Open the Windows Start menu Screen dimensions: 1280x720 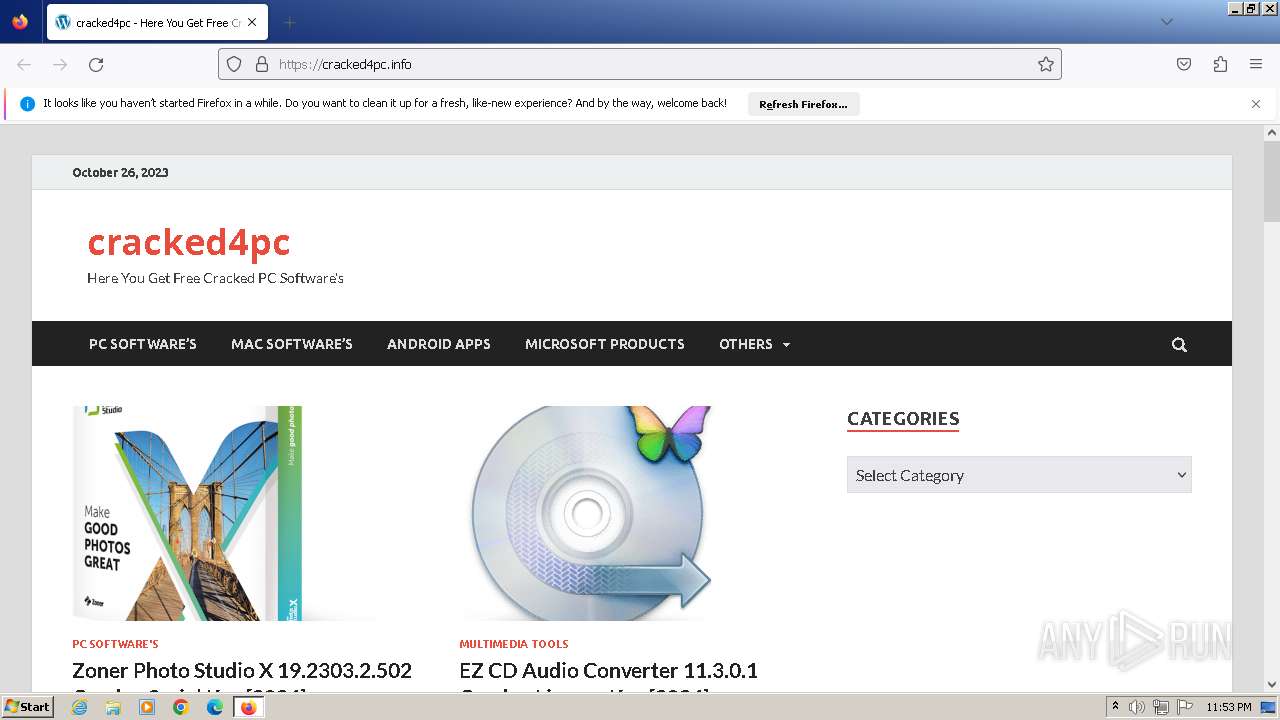pyautogui.click(x=28, y=706)
